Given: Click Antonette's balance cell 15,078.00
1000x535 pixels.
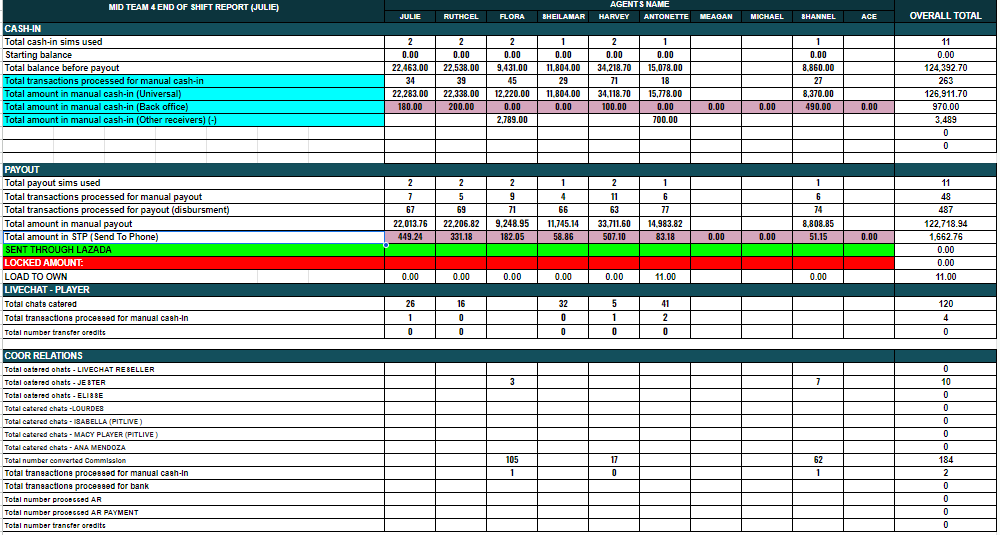Looking at the screenshot, I should (x=665, y=68).
